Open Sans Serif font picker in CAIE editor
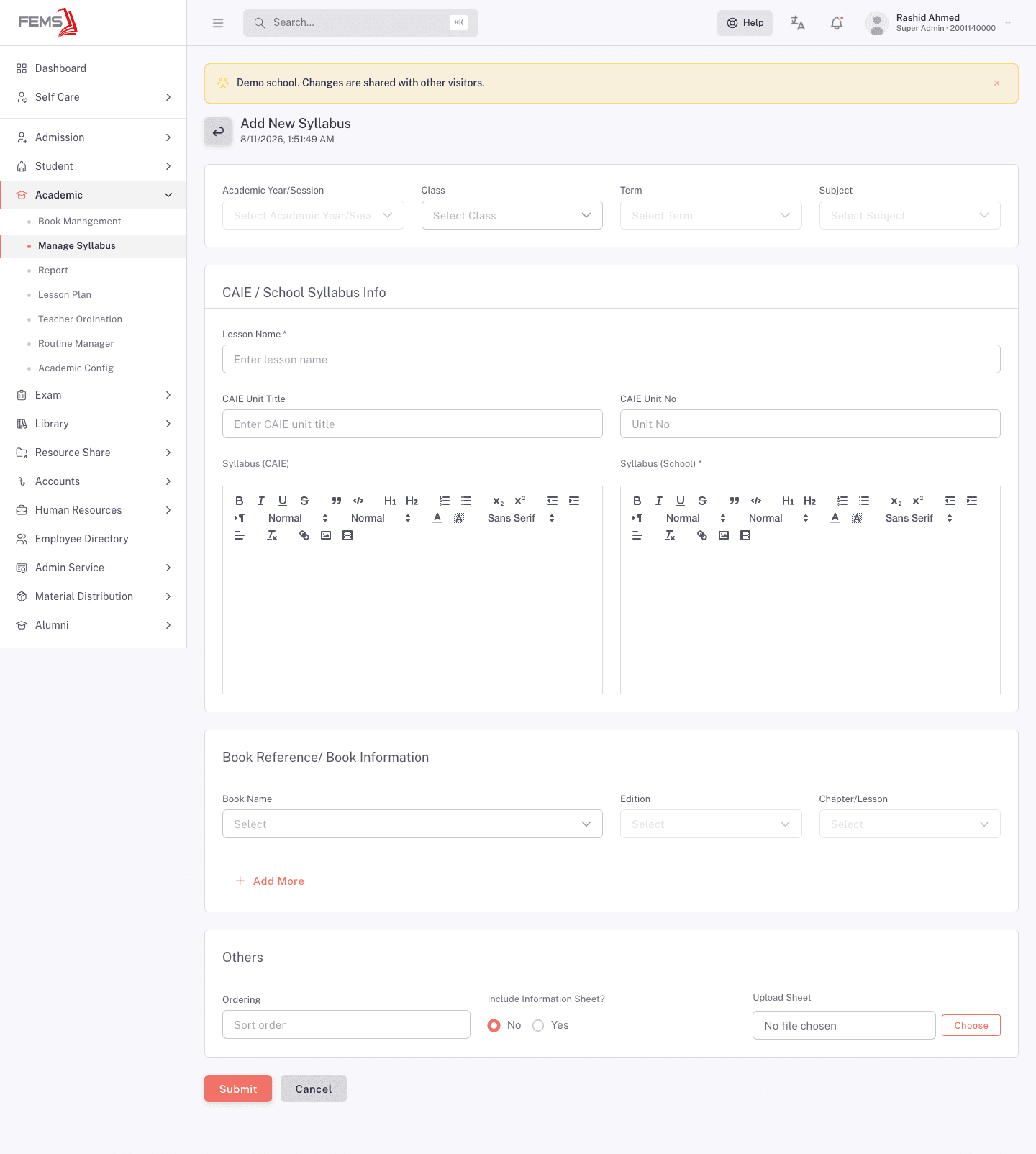 (521, 518)
